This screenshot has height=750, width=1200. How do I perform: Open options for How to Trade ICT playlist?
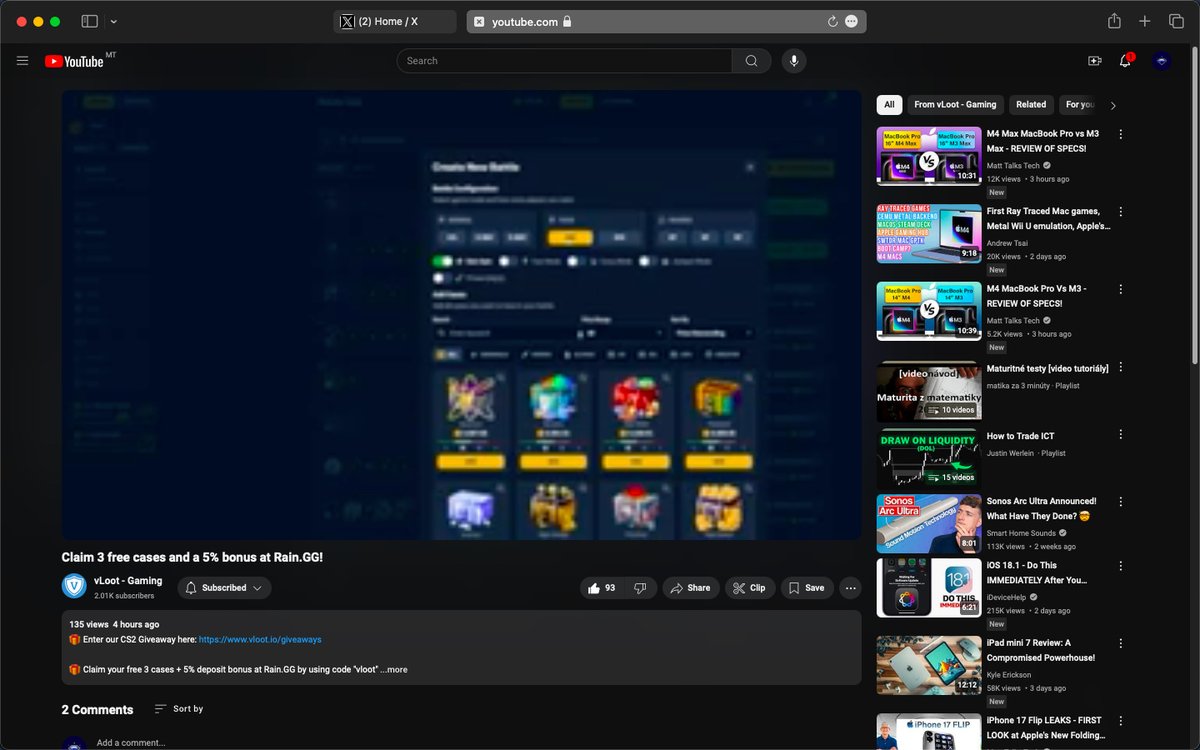click(x=1121, y=435)
